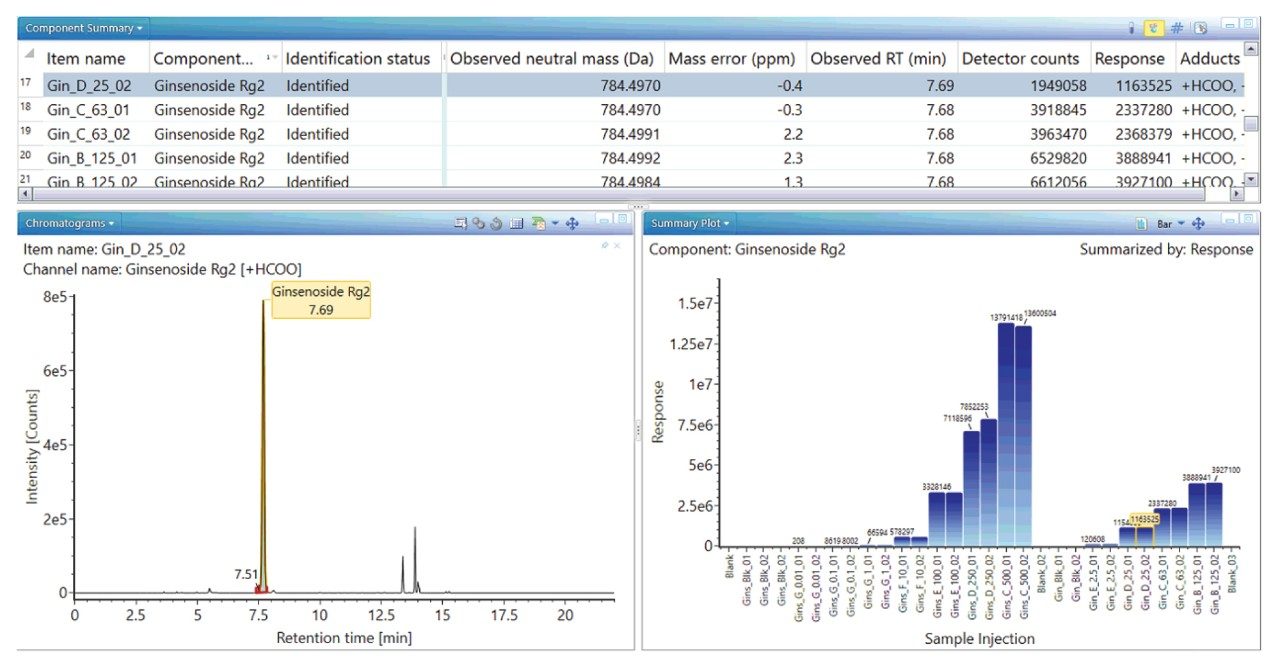Click the table's vertical scrollbar down arrow

tap(1250, 180)
